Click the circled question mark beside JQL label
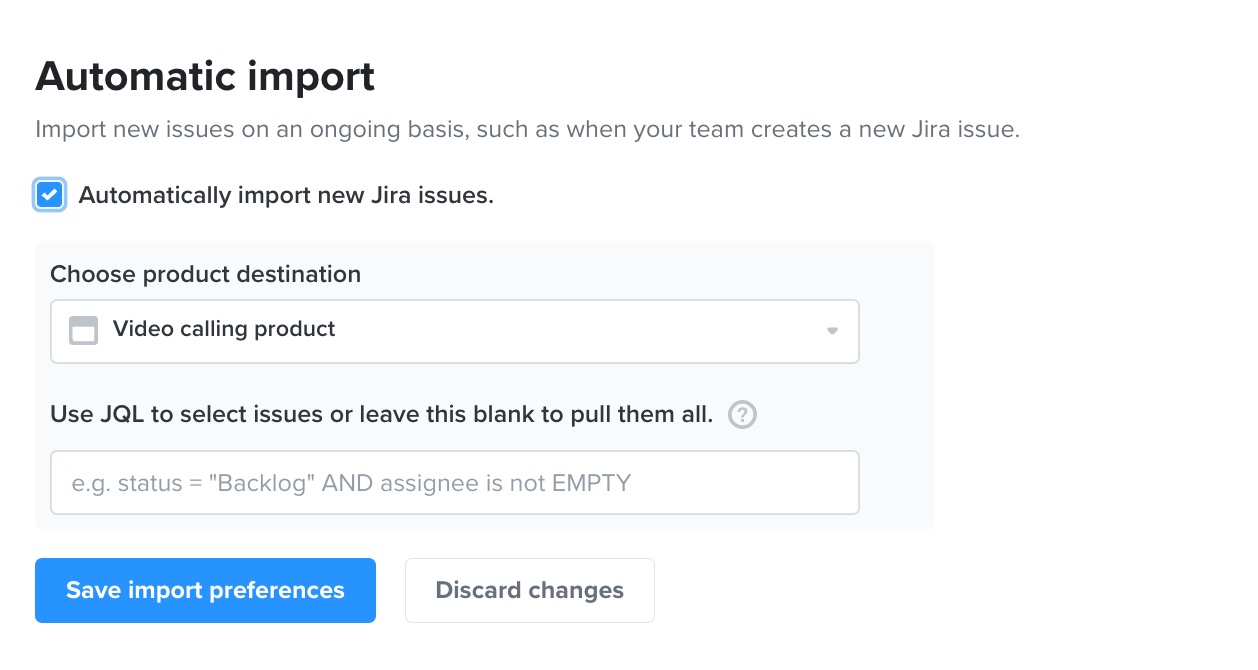 click(x=742, y=415)
